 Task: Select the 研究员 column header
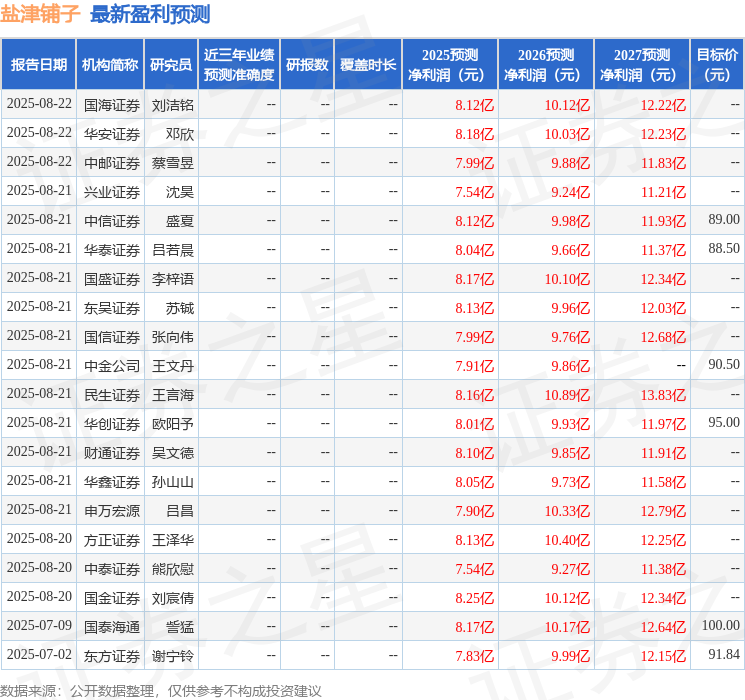pos(171,65)
